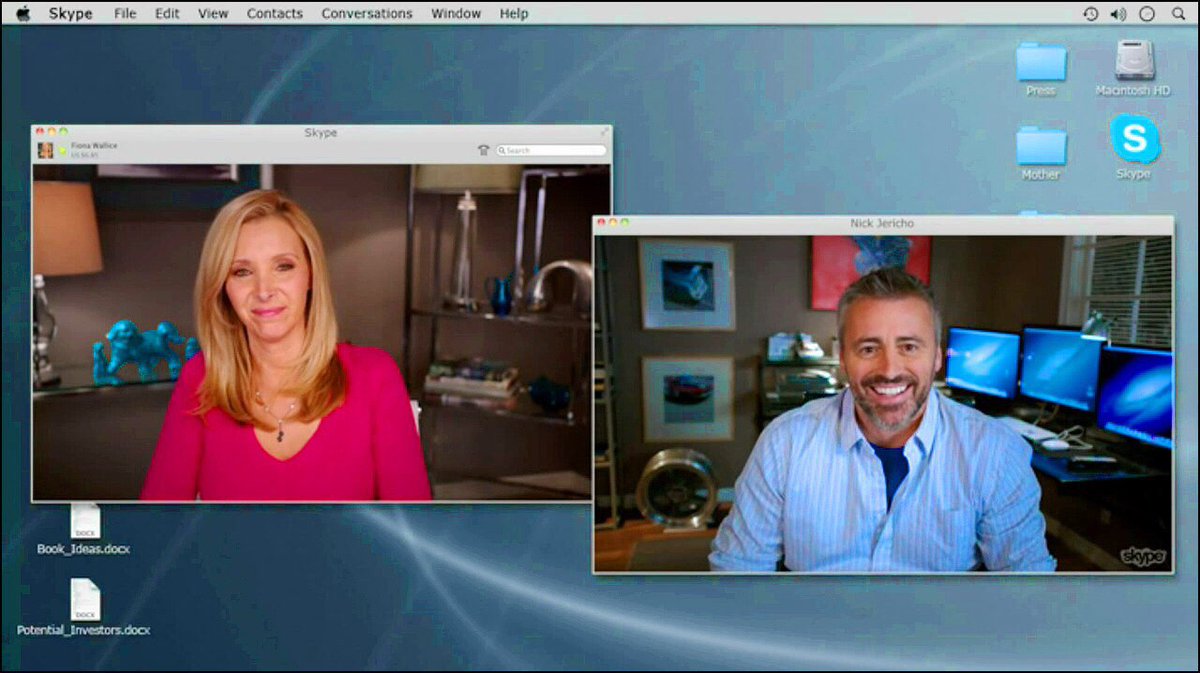Open the Help menu
The width and height of the screenshot is (1200, 673).
tap(514, 14)
